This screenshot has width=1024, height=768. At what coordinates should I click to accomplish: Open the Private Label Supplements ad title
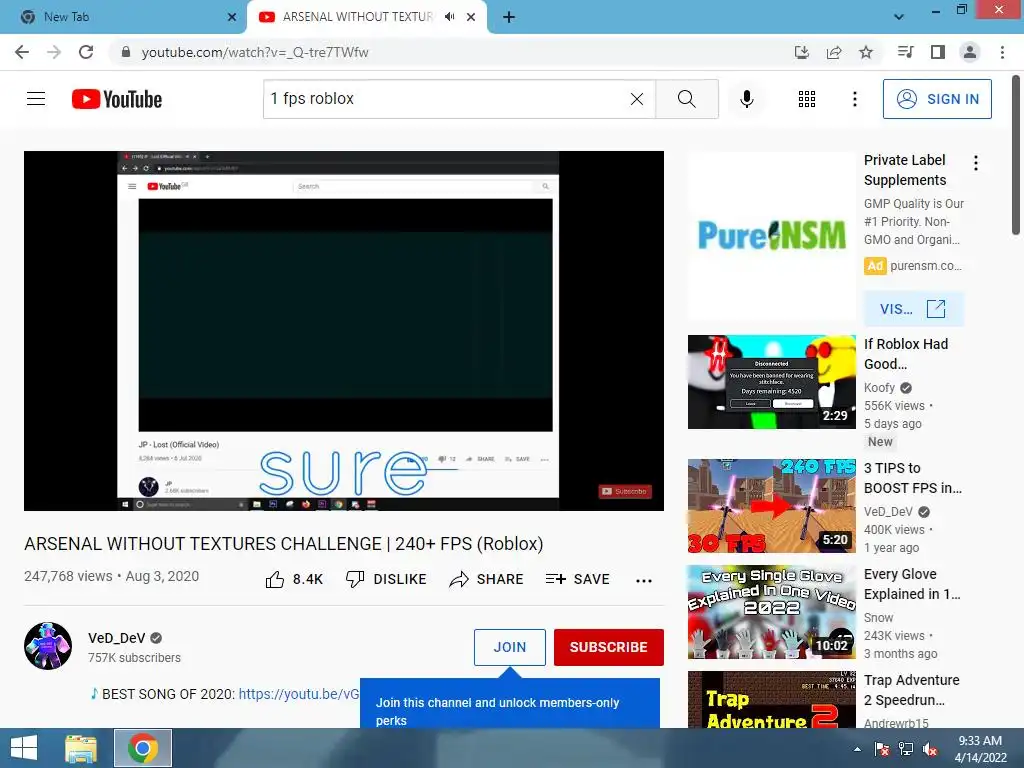click(904, 170)
